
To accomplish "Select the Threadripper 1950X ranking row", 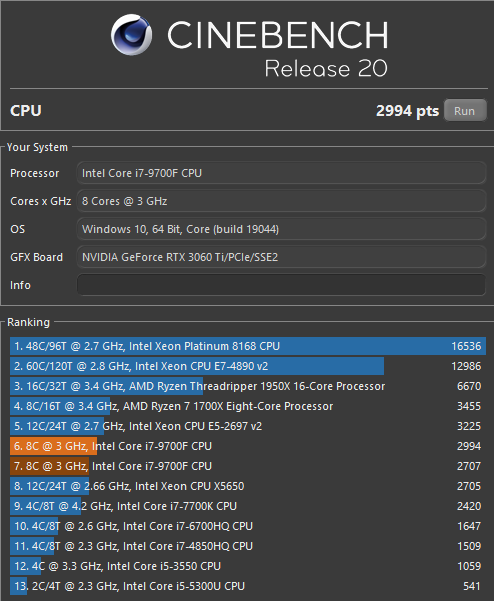I will (x=248, y=386).
